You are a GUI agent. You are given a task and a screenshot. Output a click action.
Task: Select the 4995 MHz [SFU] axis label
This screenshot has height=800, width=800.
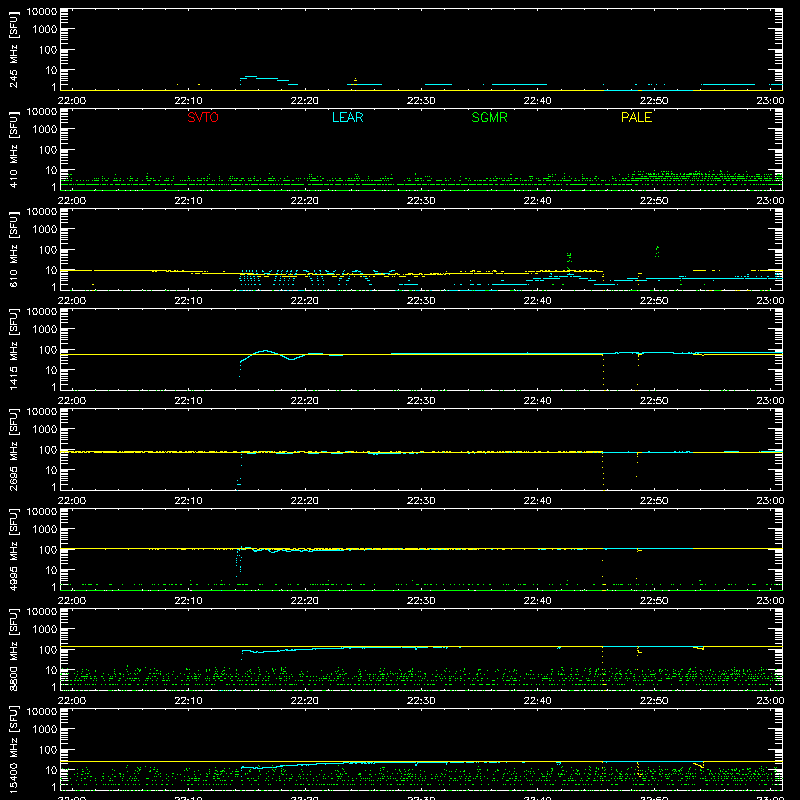point(13,550)
